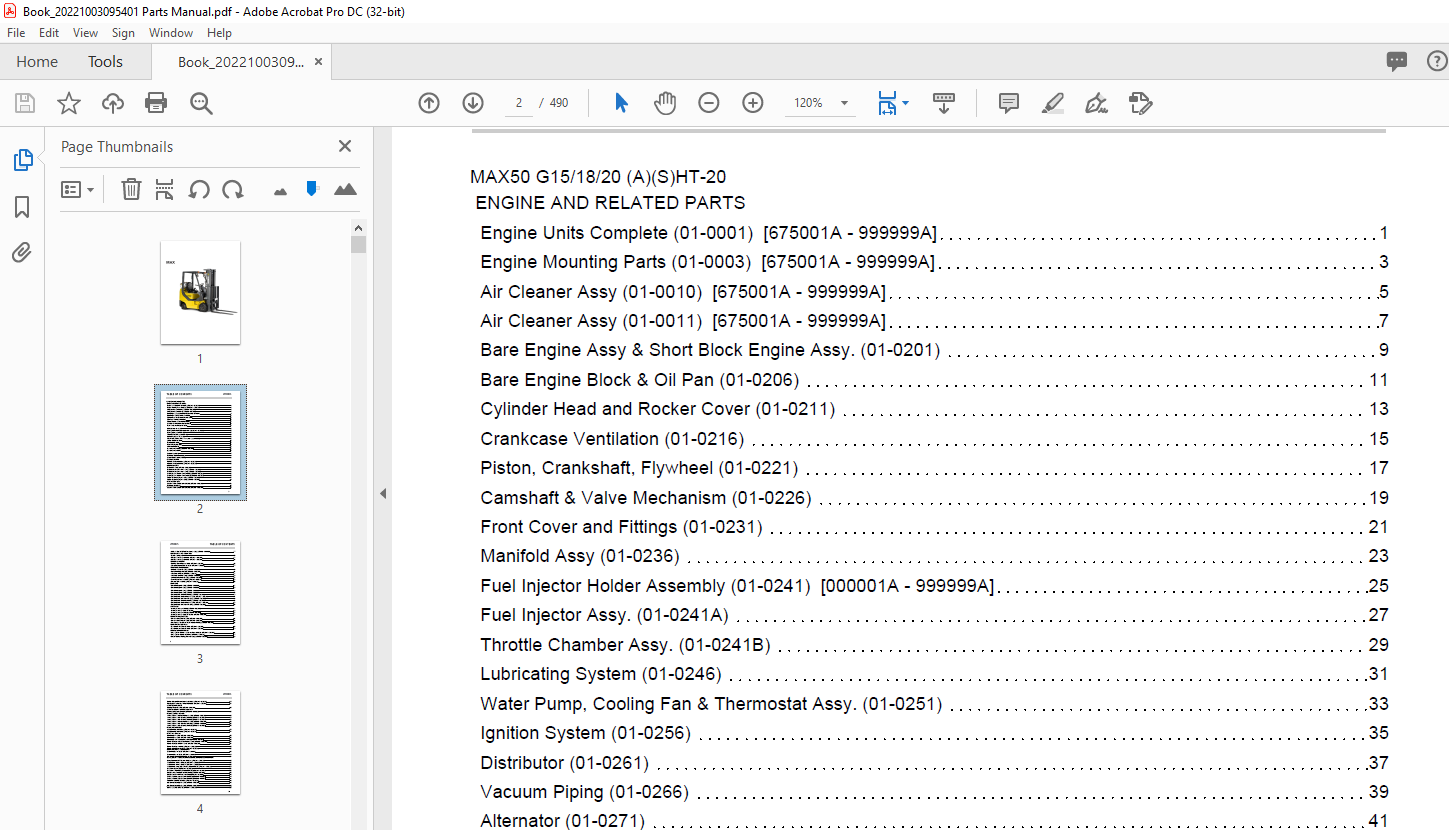Open the Find text magnifier tool
The width and height of the screenshot is (1449, 830).
coord(201,103)
